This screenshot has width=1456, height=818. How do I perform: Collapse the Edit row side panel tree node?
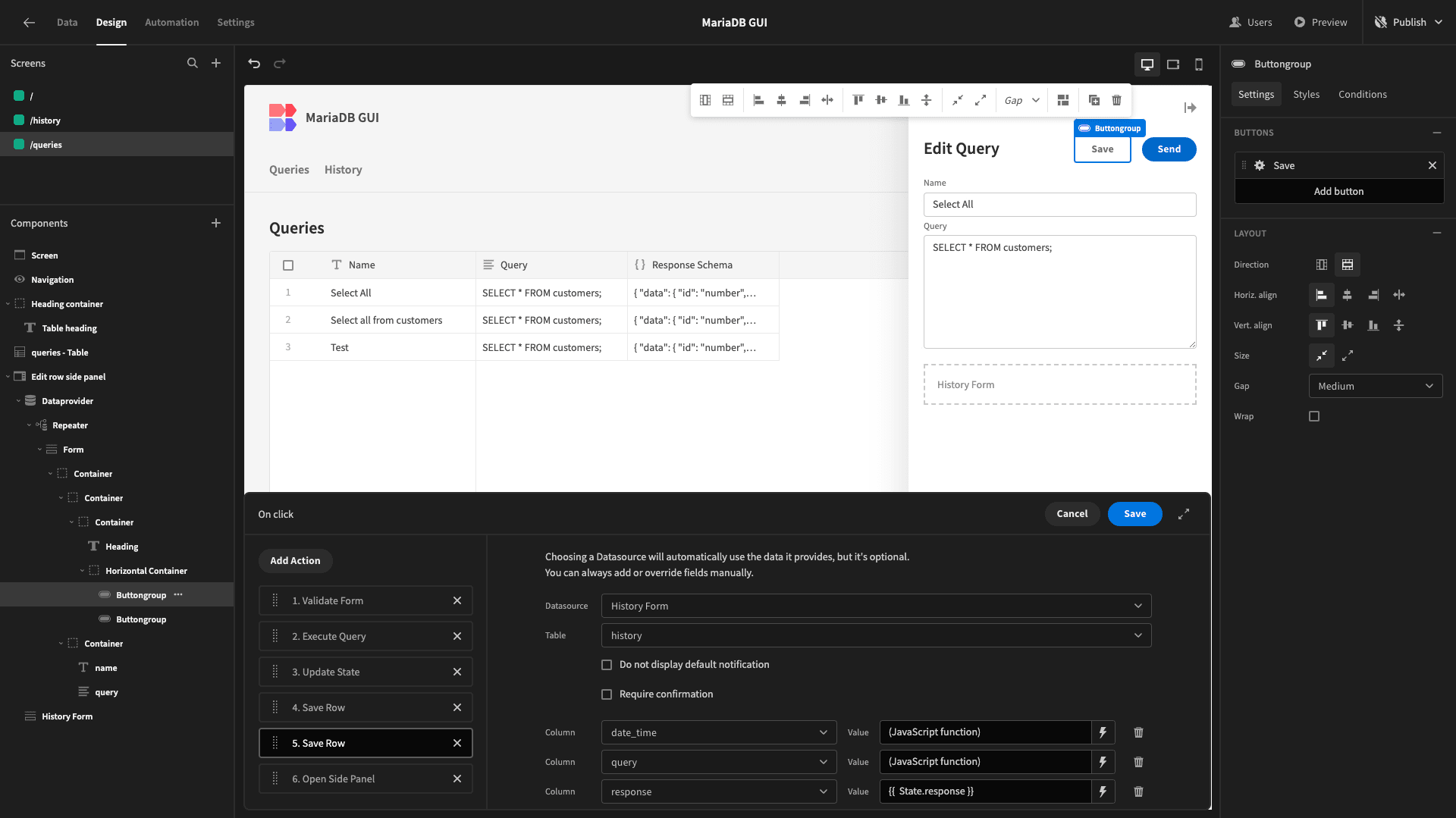coord(8,377)
